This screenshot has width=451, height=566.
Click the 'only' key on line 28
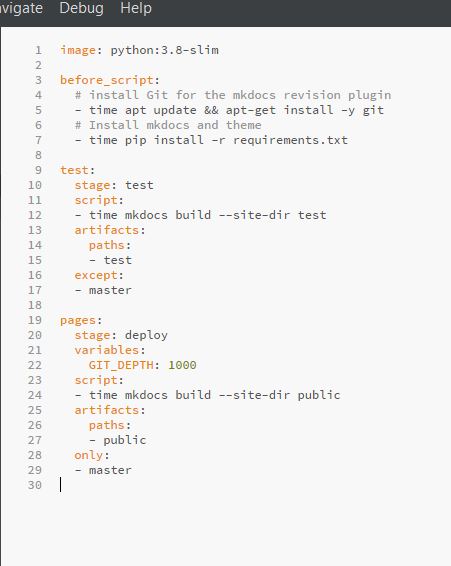pos(89,455)
